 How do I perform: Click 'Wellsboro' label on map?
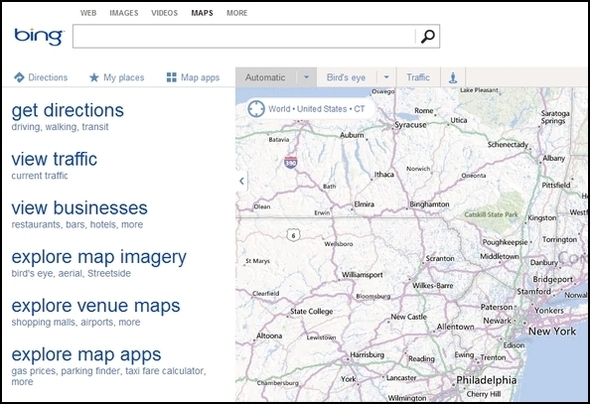point(339,244)
